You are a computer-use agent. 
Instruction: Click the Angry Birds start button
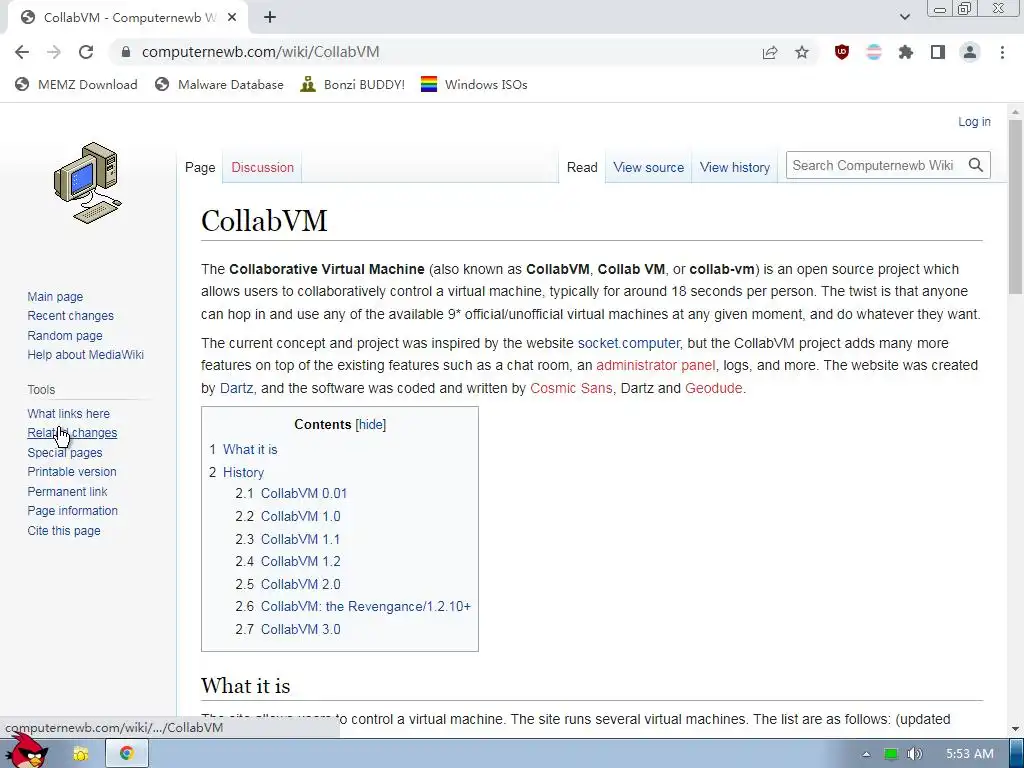tap(27, 751)
